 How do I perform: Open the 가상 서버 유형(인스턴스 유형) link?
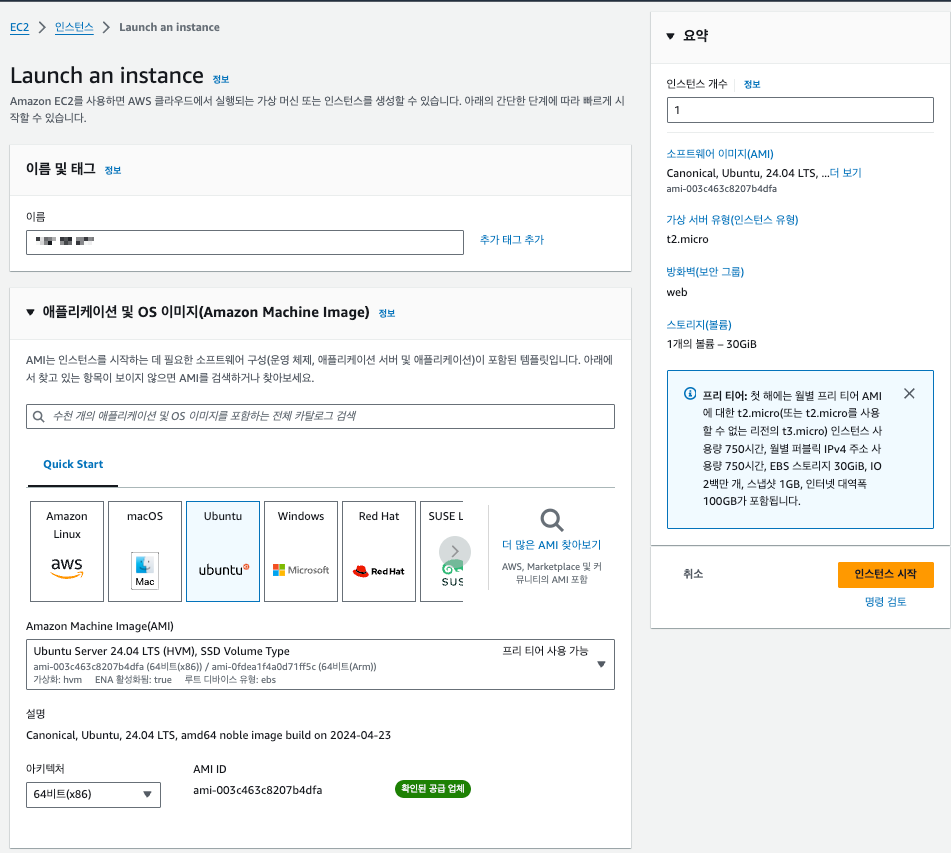point(732,220)
